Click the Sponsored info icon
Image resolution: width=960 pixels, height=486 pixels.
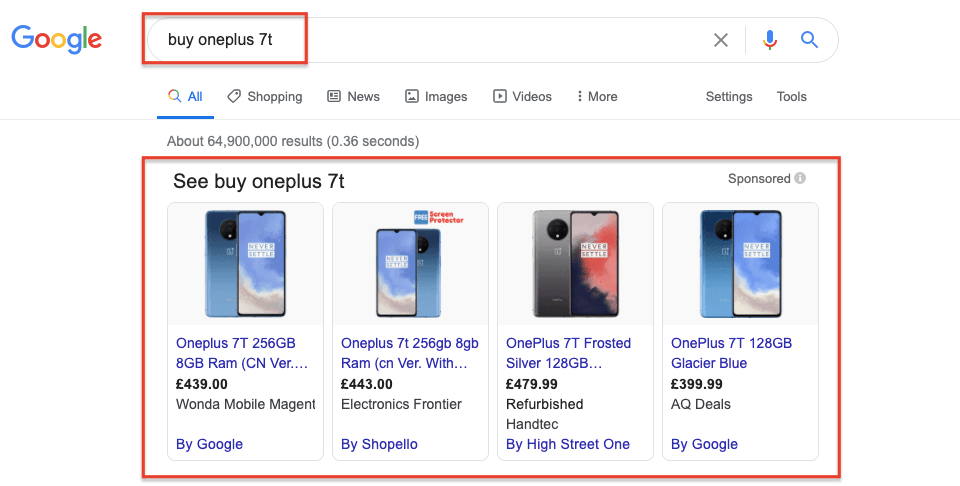click(x=800, y=179)
